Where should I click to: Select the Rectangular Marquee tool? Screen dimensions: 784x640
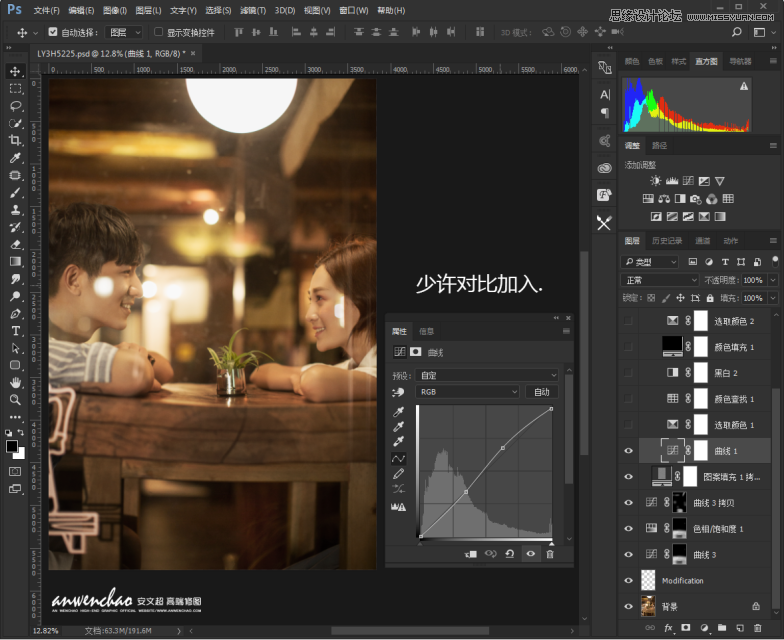pyautogui.click(x=15, y=89)
